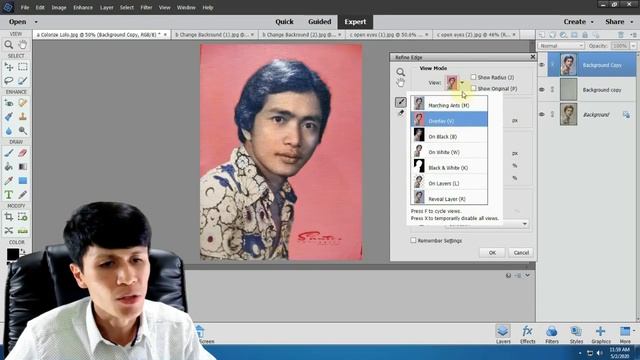The height and width of the screenshot is (360, 640).
Task: Select the Blur tool
Action: [x=9, y=131]
